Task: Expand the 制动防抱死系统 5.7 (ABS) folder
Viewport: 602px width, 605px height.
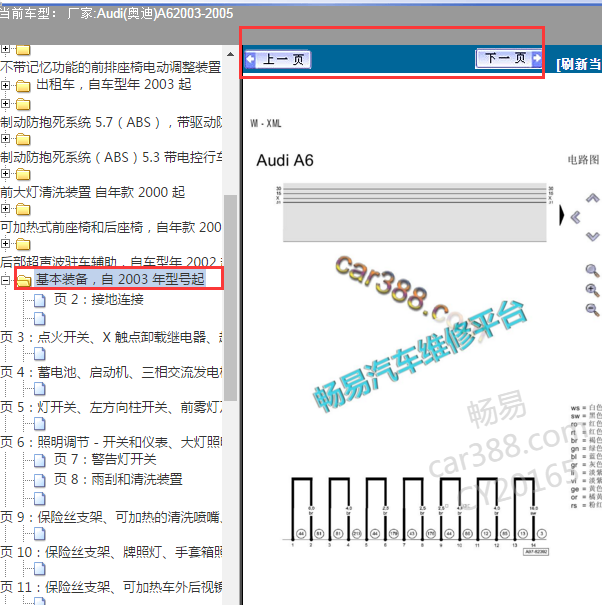Action: 5,103
